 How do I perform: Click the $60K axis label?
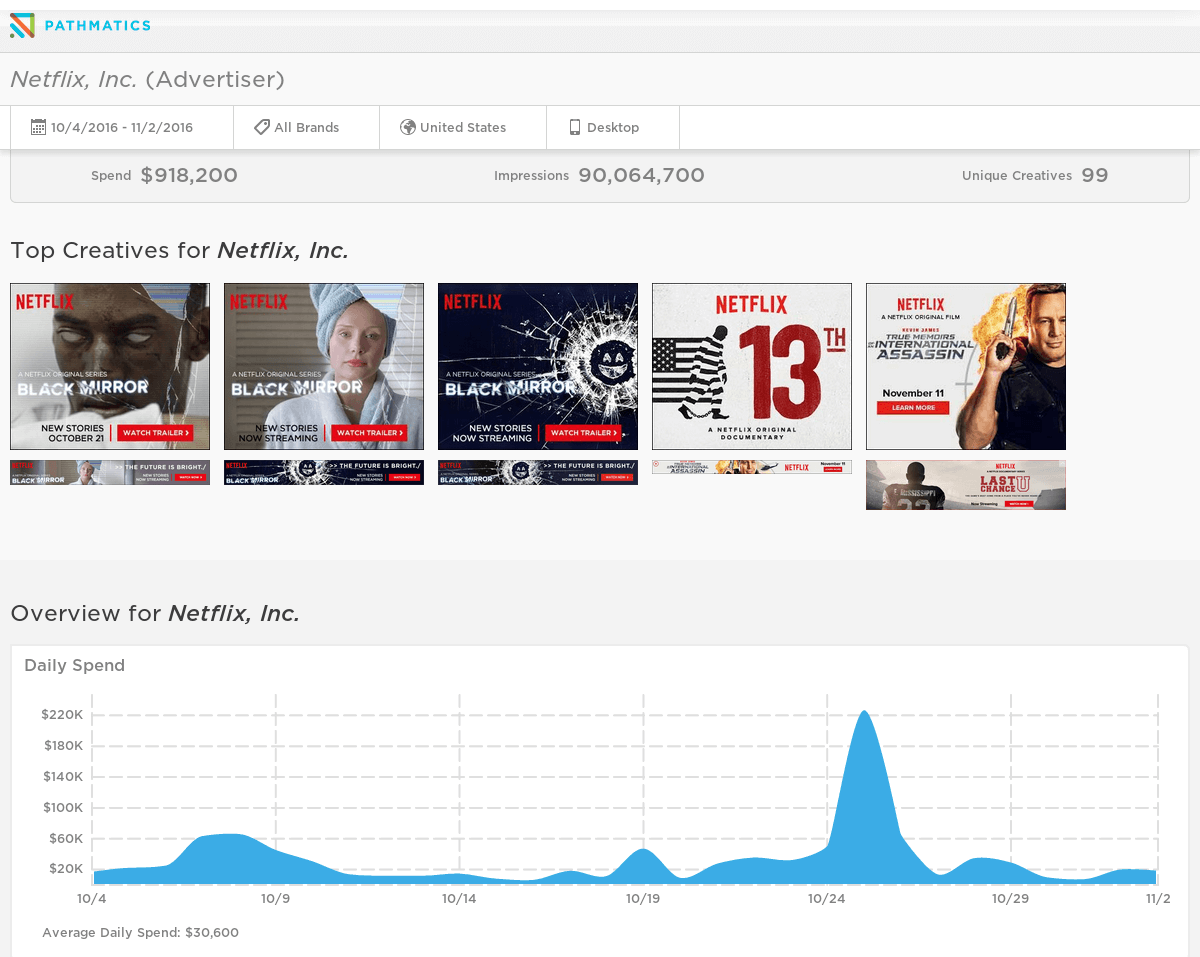click(66, 838)
